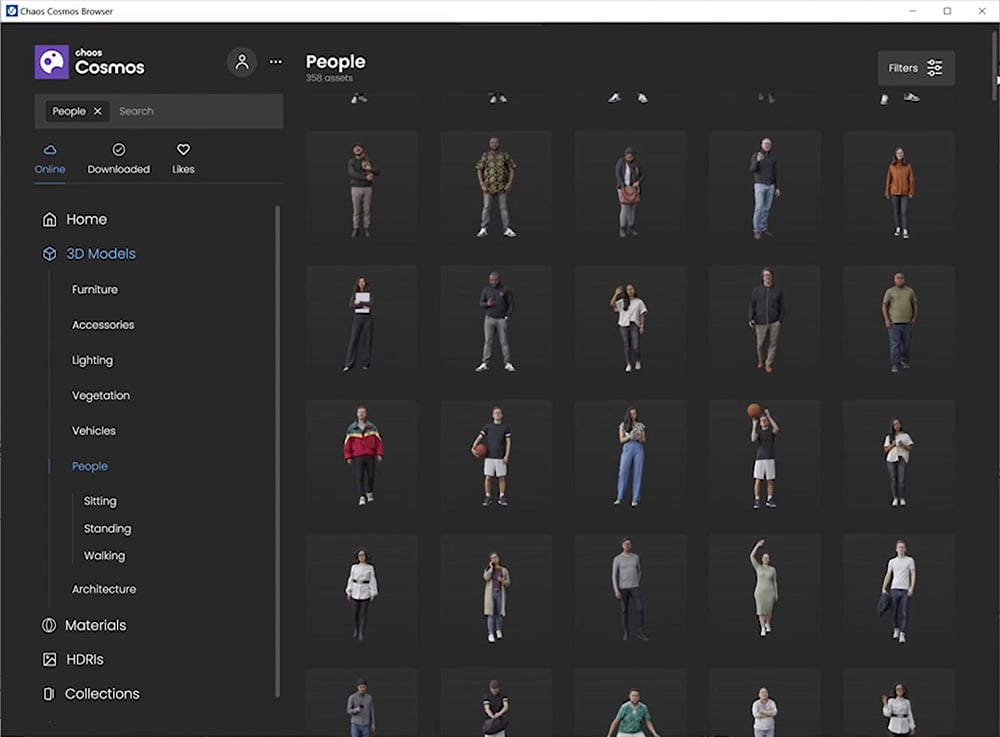This screenshot has width=1000, height=737.
Task: Select woman in orange jacket thumbnail
Action: (899, 187)
